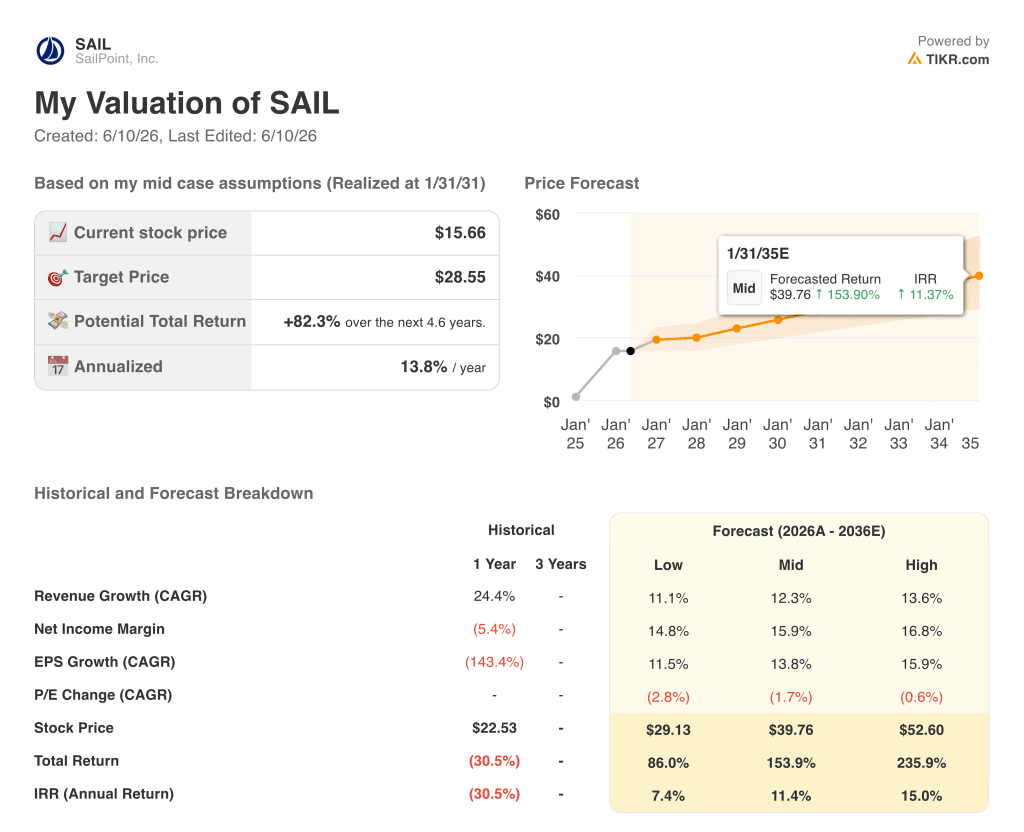Click the $52.60 high-case stock price
The height and width of the screenshot is (832, 1024).
tap(921, 729)
